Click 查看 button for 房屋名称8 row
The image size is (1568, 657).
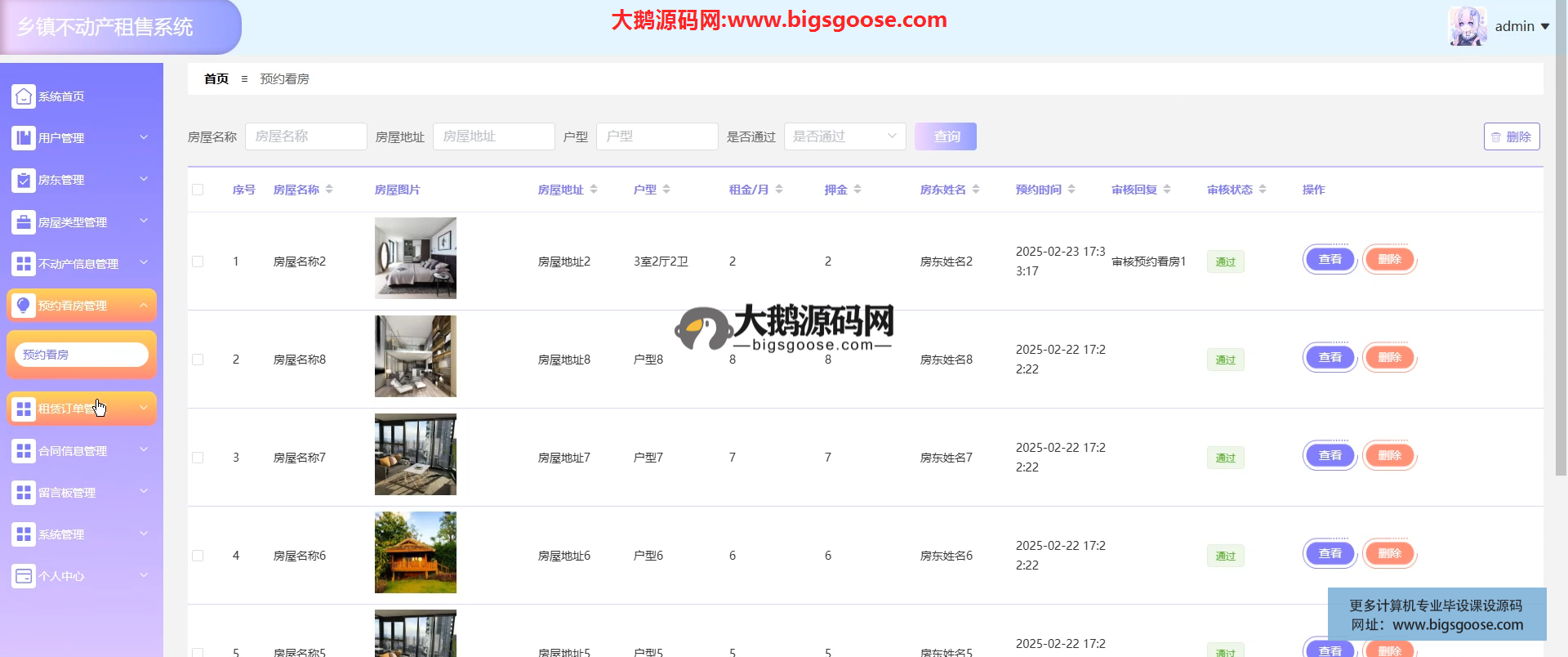pyautogui.click(x=1330, y=358)
